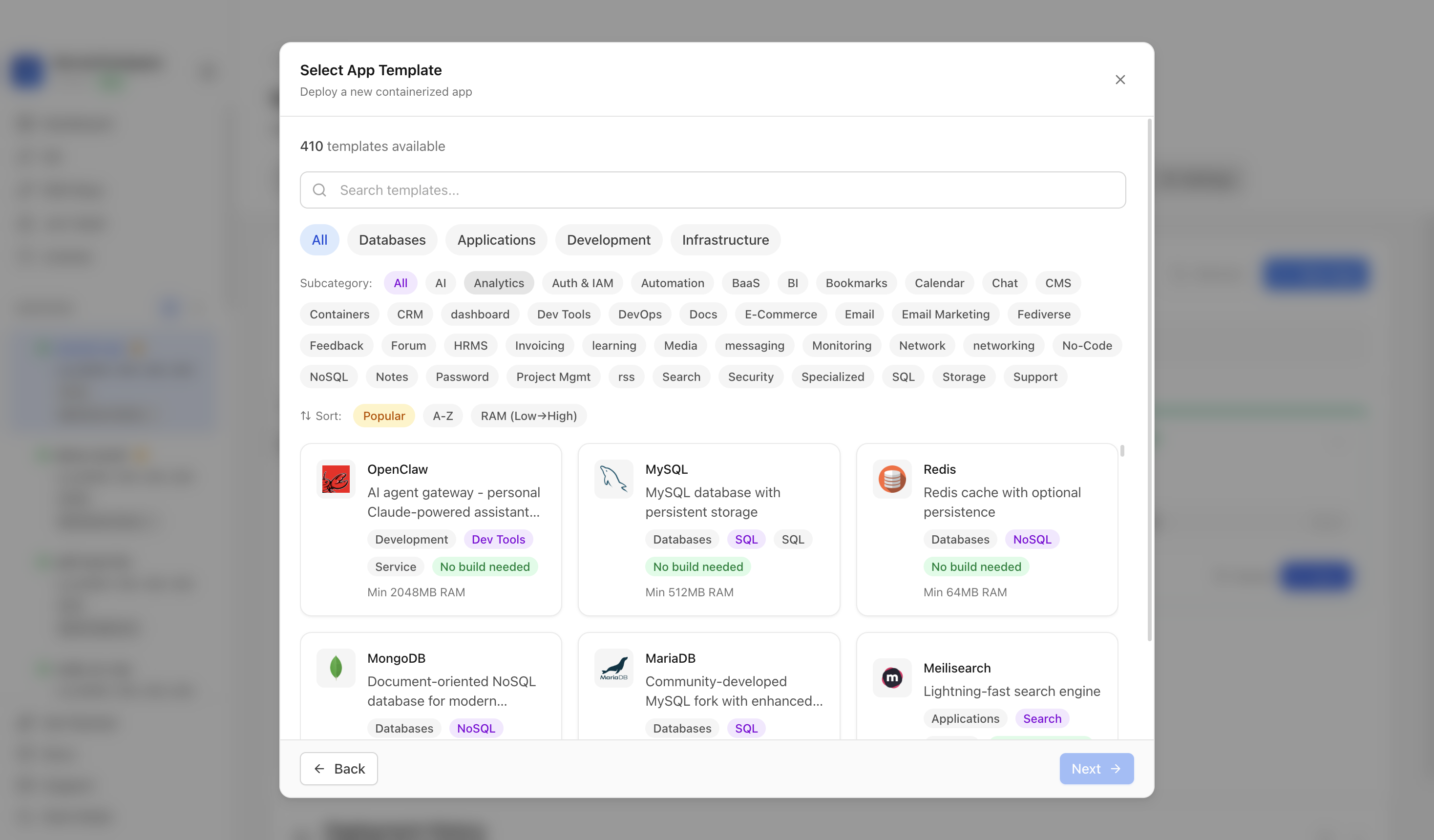Filter by Chat subcategory
Screen dimensions: 1434x840
(1004, 283)
